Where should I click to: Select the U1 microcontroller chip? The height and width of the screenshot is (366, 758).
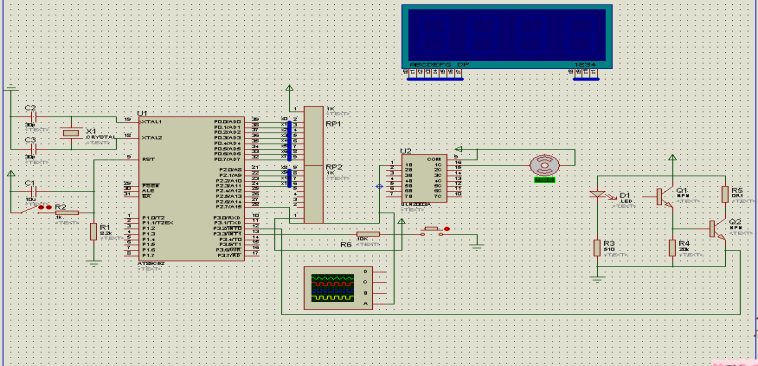pyautogui.click(x=191, y=189)
